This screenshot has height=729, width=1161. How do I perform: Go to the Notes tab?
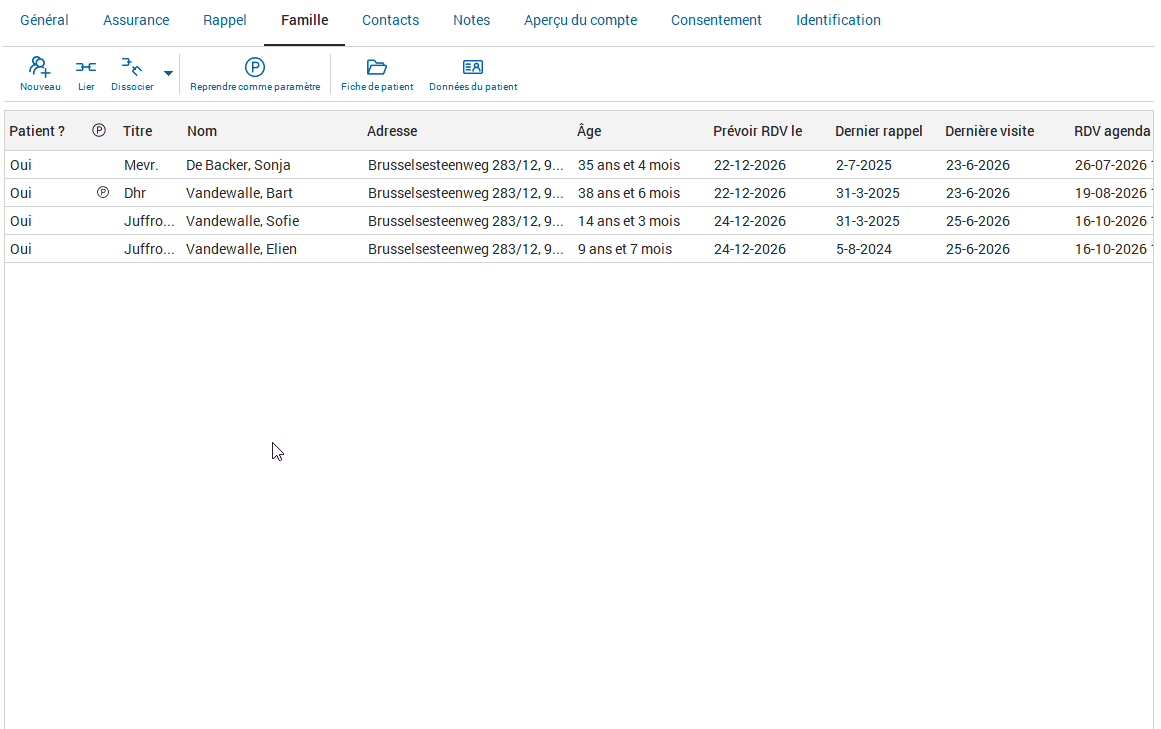(x=472, y=20)
